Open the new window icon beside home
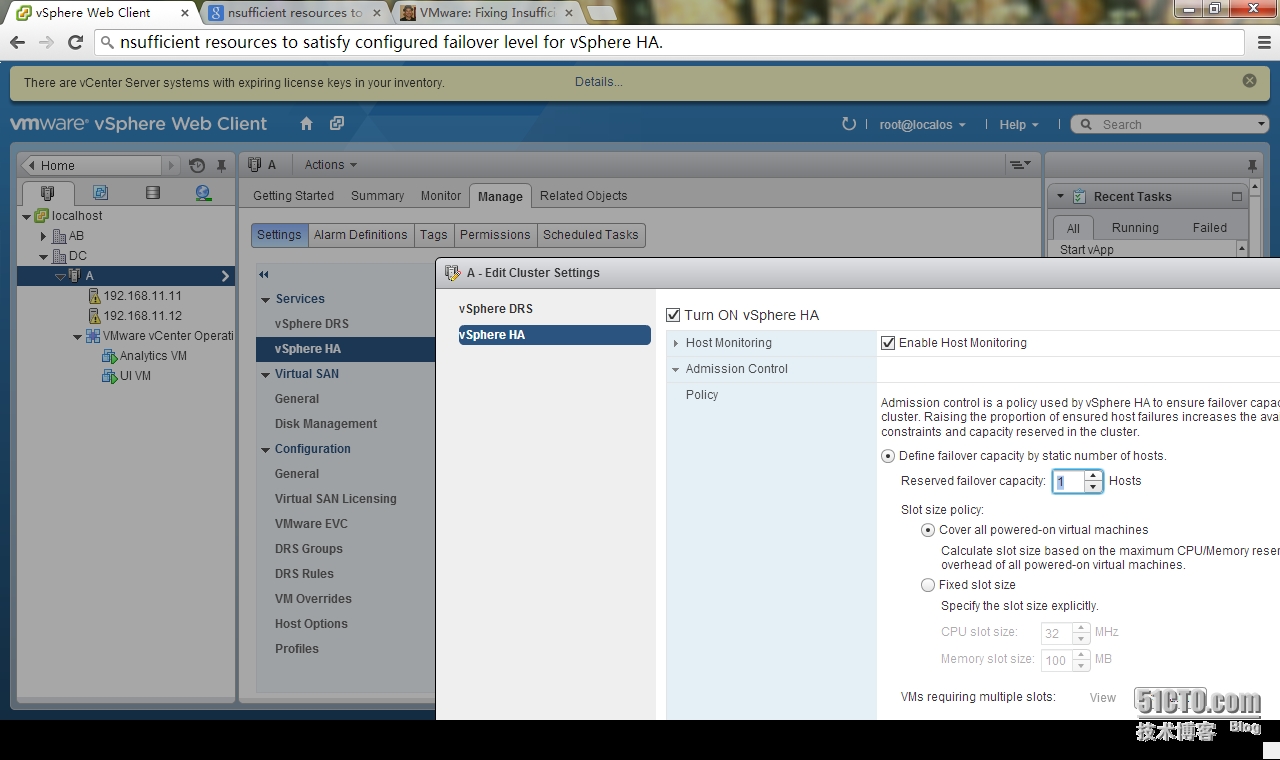Image resolution: width=1280 pixels, height=760 pixels. click(337, 124)
